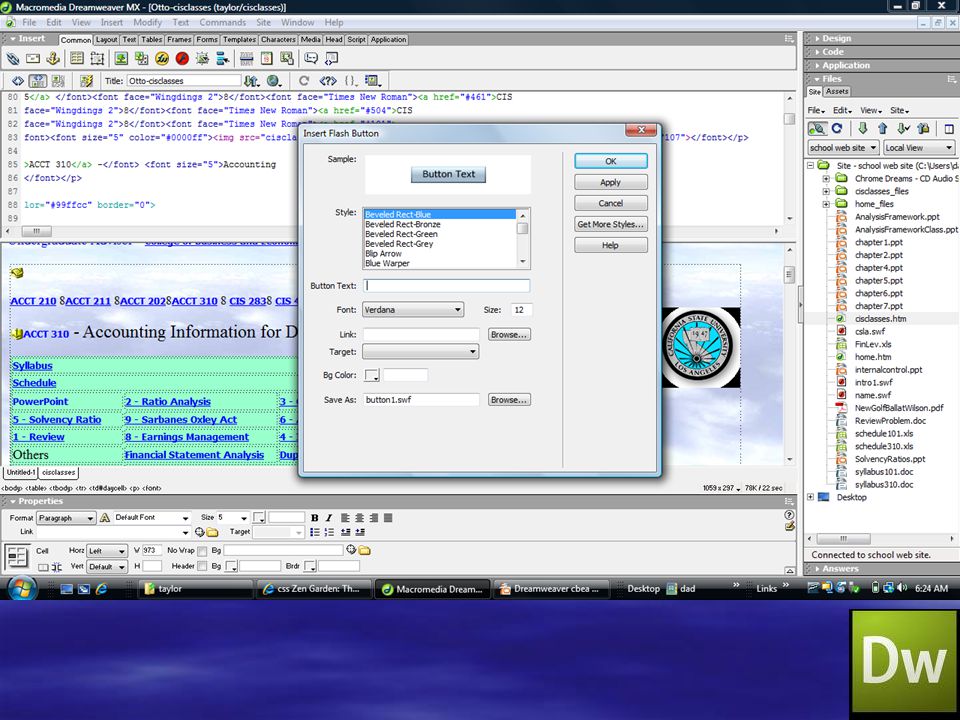Open the Bg Color swatch in Flash Button dialog
Screen dimensions: 960x720
(x=372, y=375)
